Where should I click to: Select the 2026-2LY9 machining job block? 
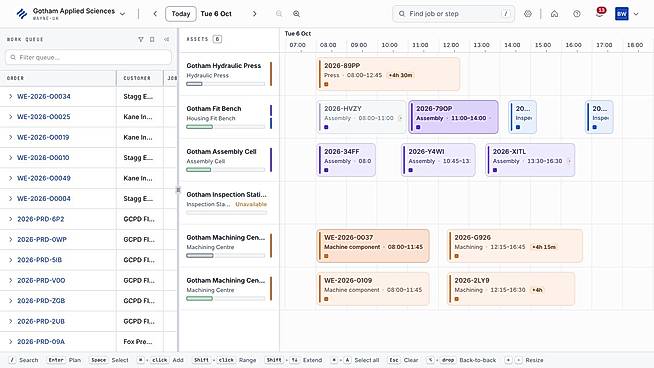point(511,289)
